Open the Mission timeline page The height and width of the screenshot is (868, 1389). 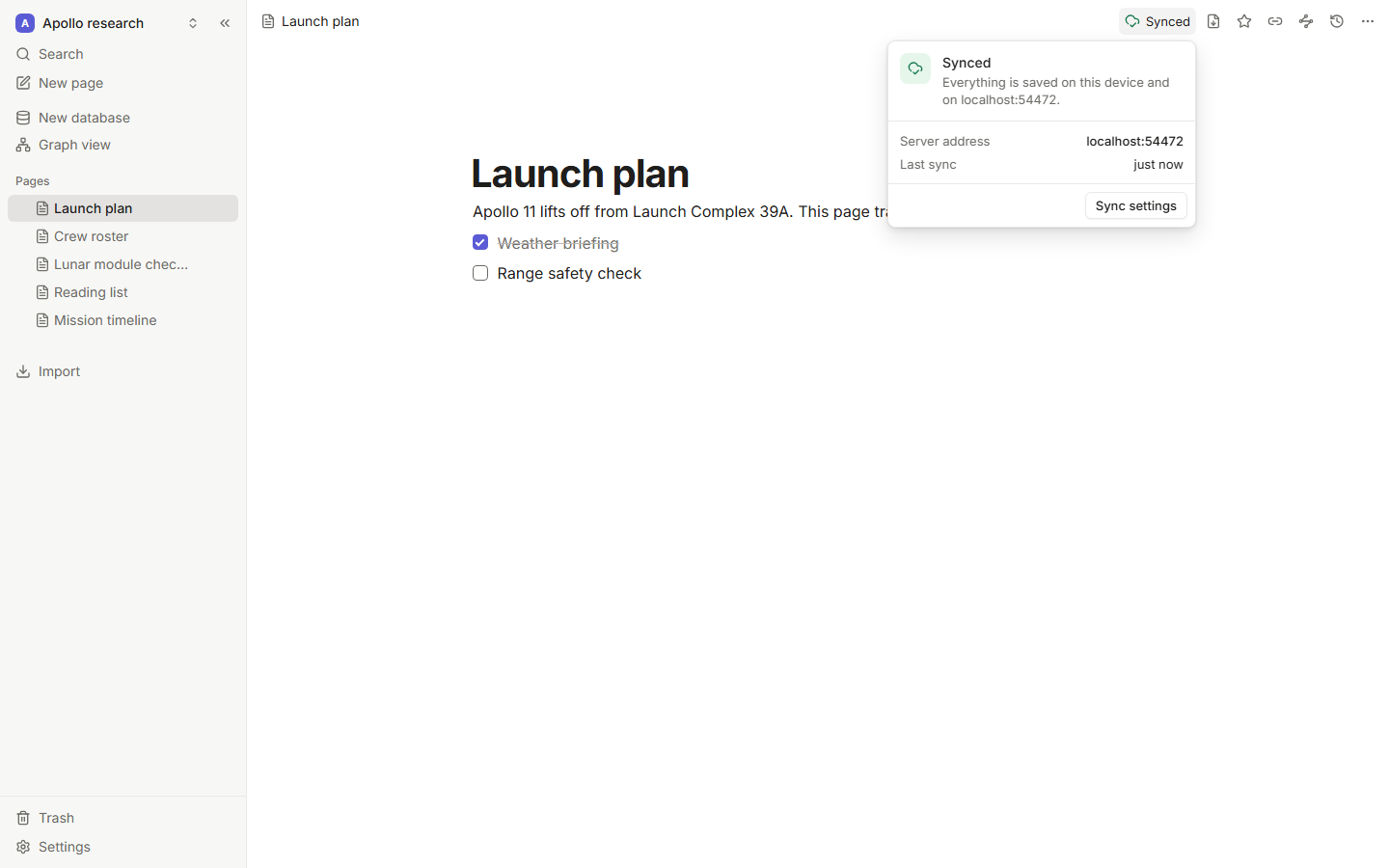(x=123, y=320)
